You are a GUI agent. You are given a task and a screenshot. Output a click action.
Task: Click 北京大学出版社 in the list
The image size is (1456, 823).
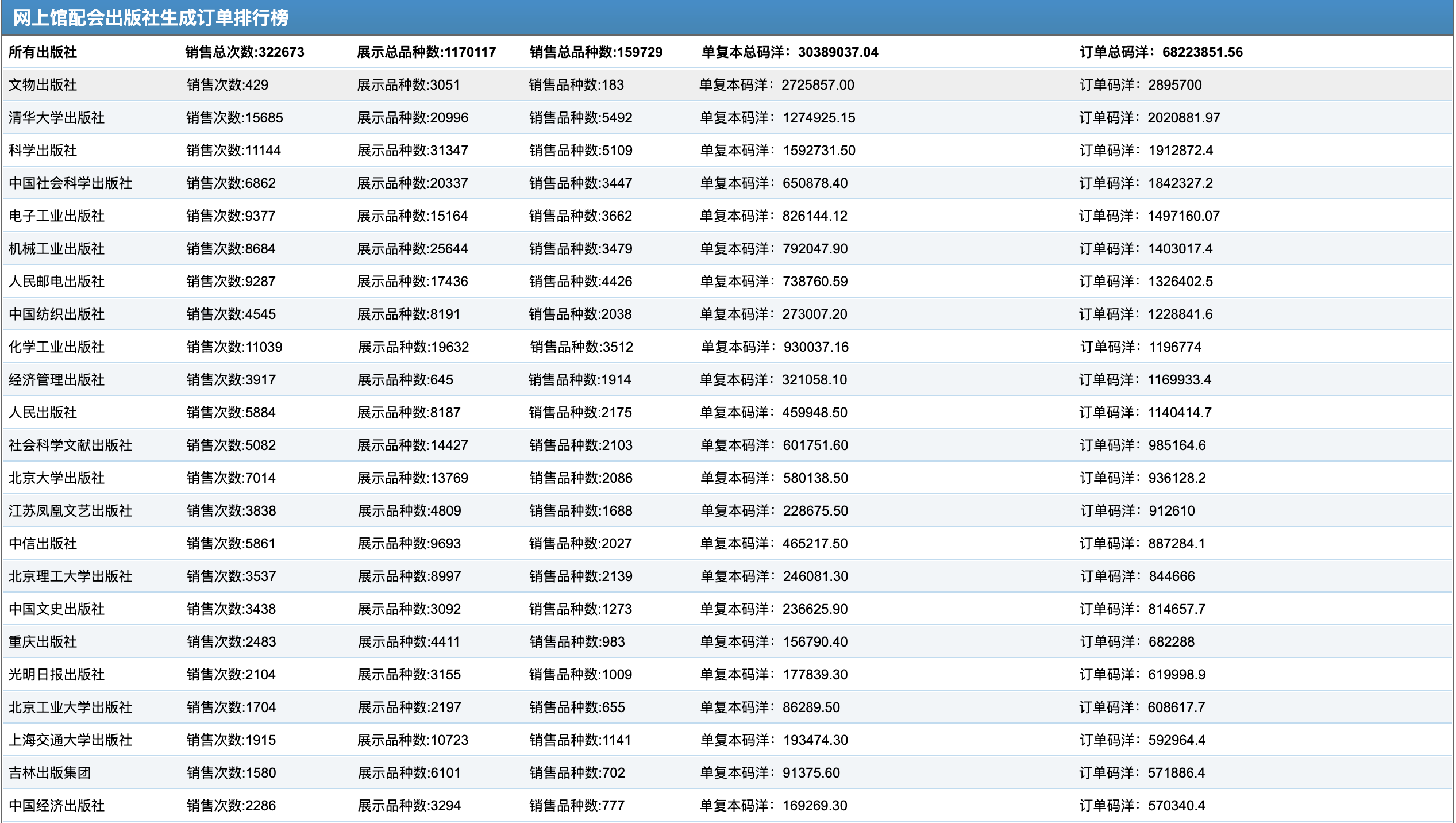click(56, 478)
